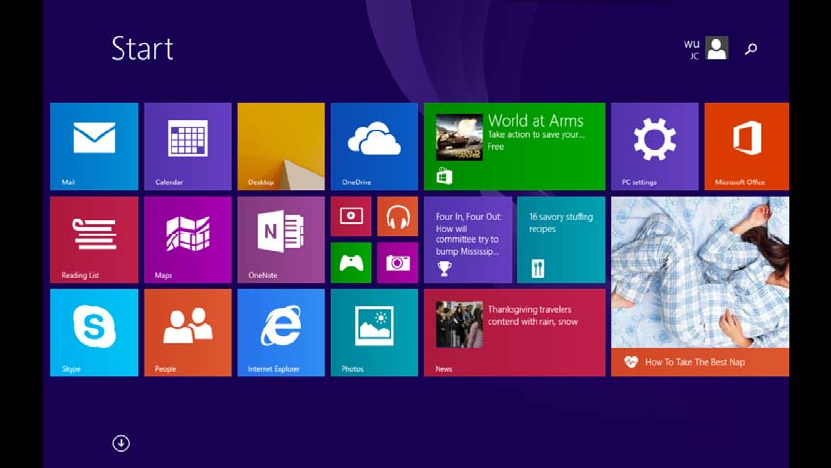Open the small Music headphones tile
The width and height of the screenshot is (831, 468).
[x=397, y=216]
